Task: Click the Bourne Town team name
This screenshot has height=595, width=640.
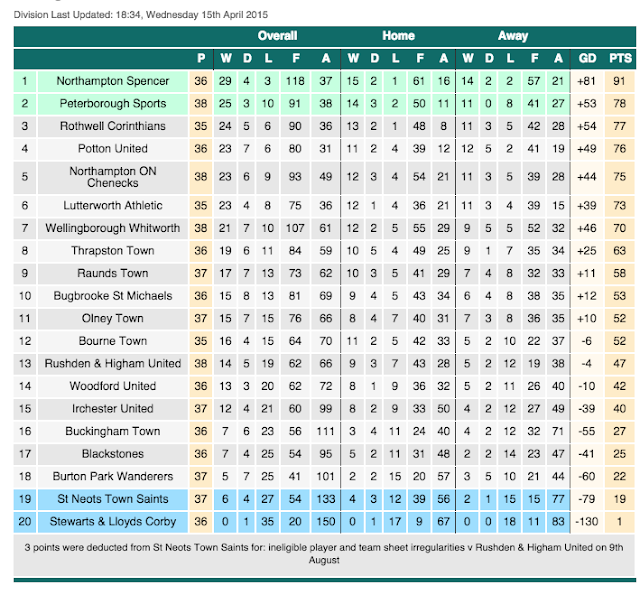Action: 113,341
